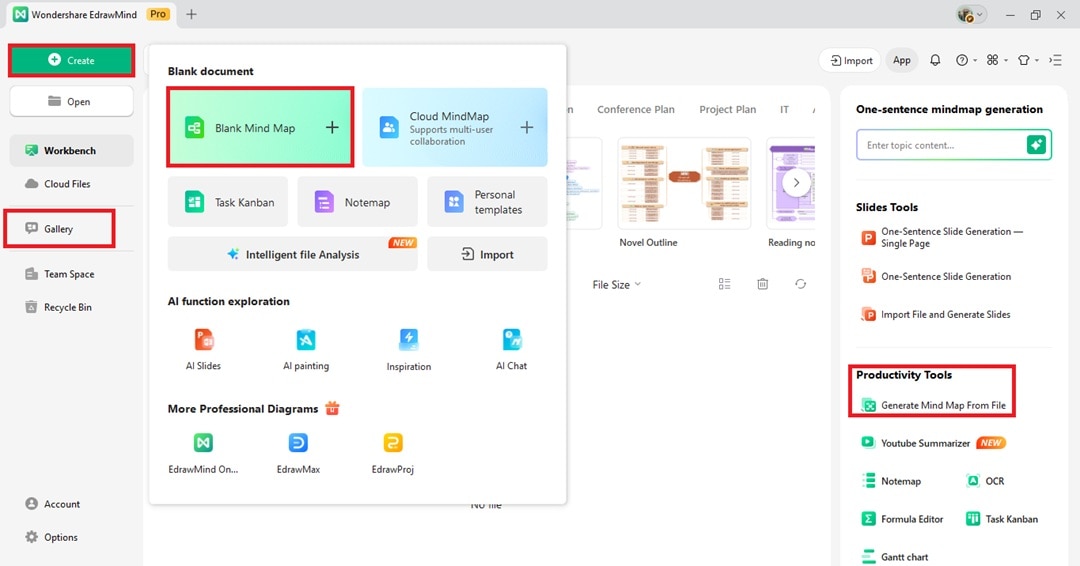1080x566 pixels.
Task: Click the top bar Import button
Action: pyautogui.click(x=850, y=61)
